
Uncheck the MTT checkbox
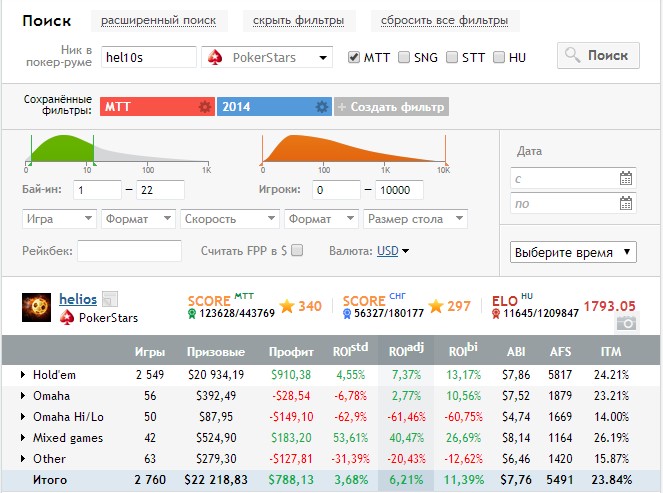click(353, 58)
